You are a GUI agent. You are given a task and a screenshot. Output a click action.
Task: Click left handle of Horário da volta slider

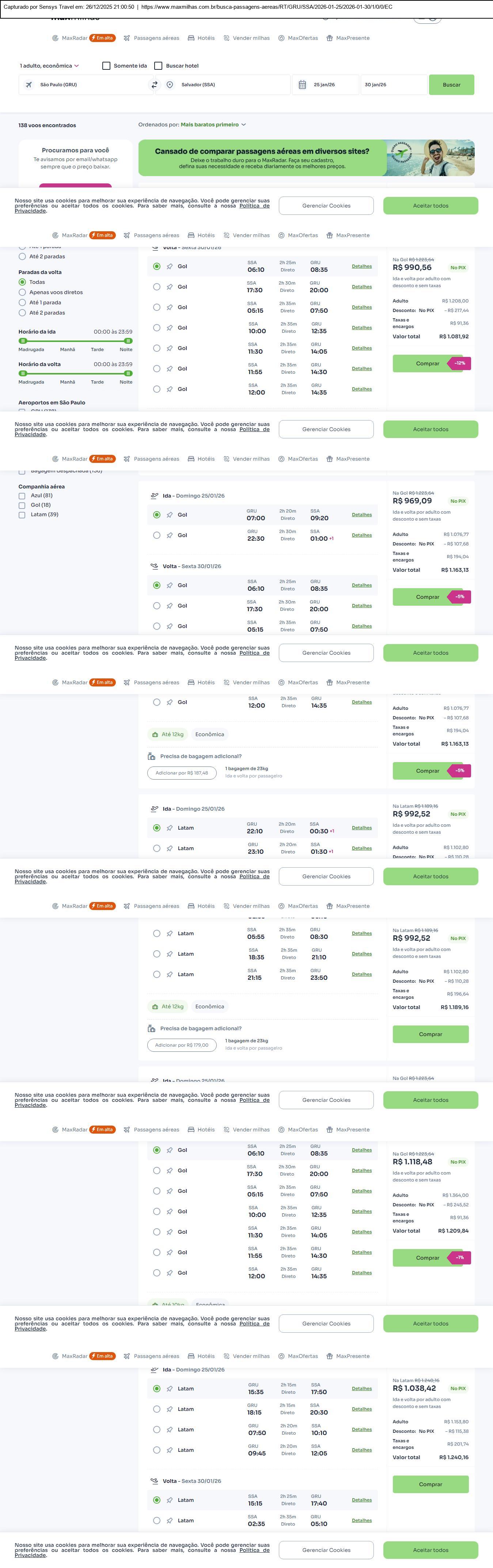[x=23, y=374]
